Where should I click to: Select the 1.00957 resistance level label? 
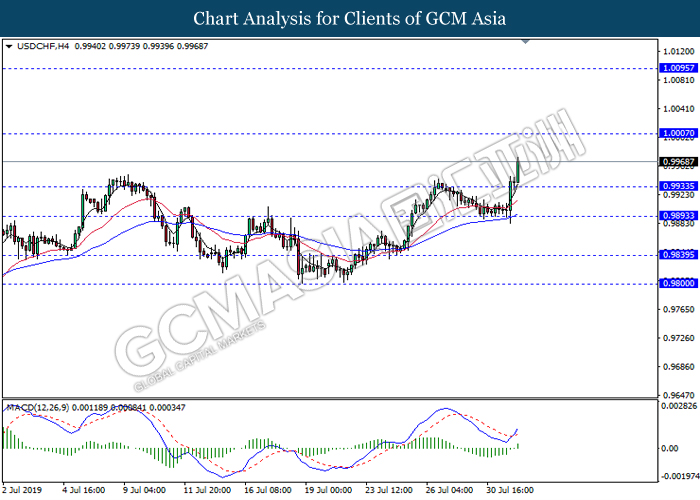pyautogui.click(x=678, y=68)
